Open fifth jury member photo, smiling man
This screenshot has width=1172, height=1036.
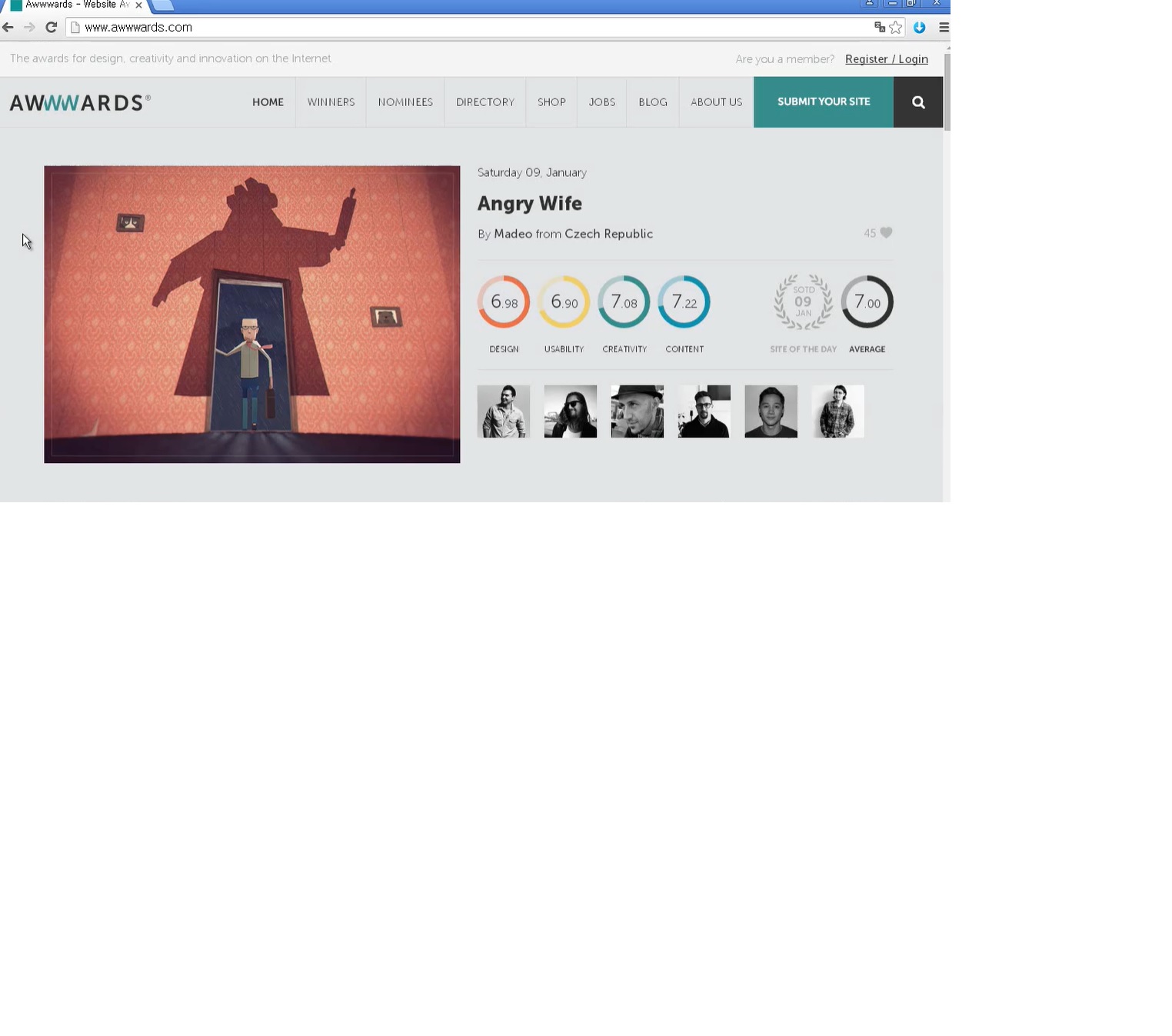(x=771, y=411)
